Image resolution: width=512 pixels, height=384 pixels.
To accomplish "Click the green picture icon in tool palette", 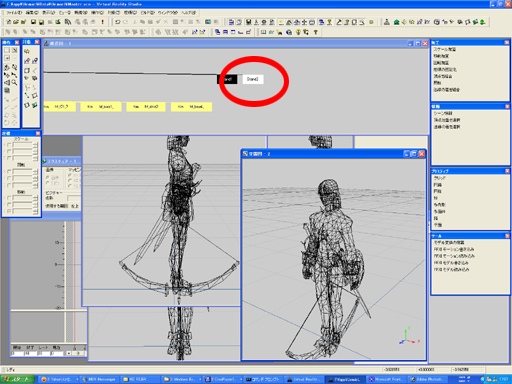I will [x=35, y=105].
